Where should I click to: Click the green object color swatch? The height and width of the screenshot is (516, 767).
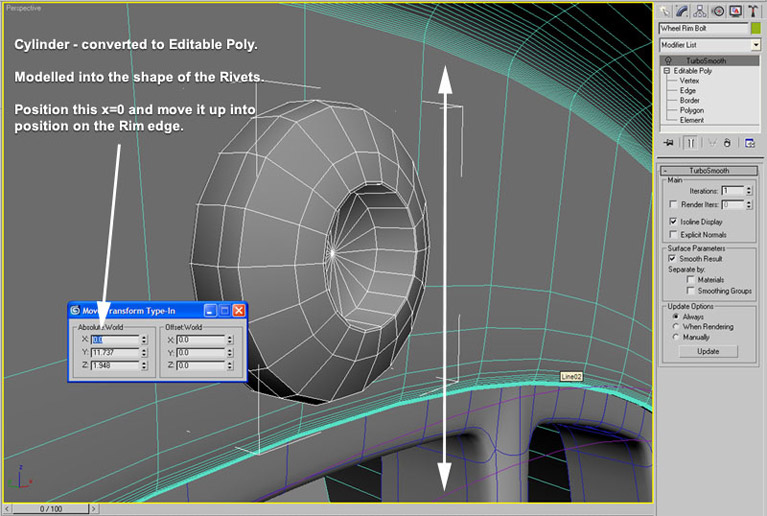(x=755, y=28)
